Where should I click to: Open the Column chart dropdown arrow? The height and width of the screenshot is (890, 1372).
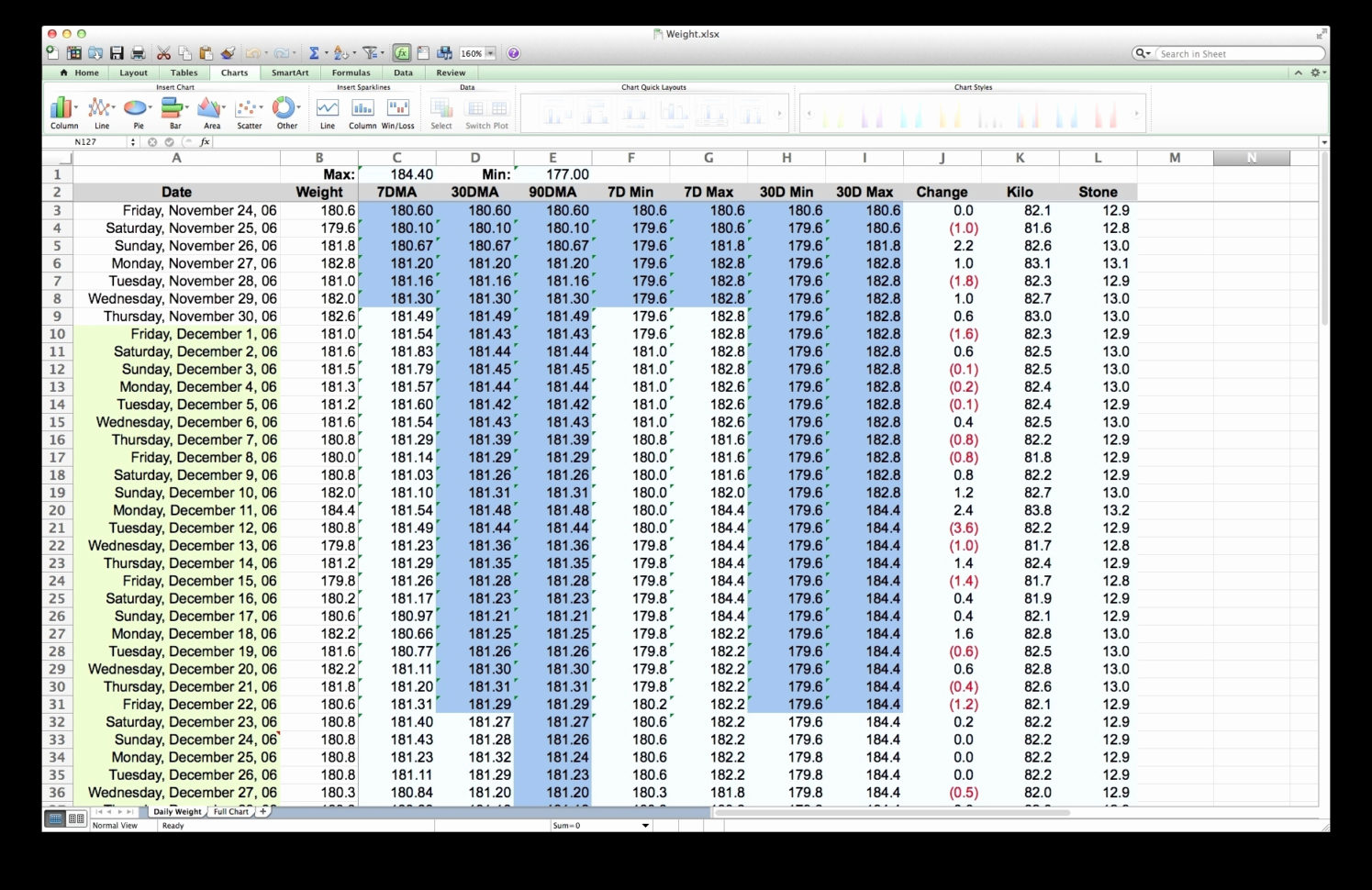(x=76, y=106)
